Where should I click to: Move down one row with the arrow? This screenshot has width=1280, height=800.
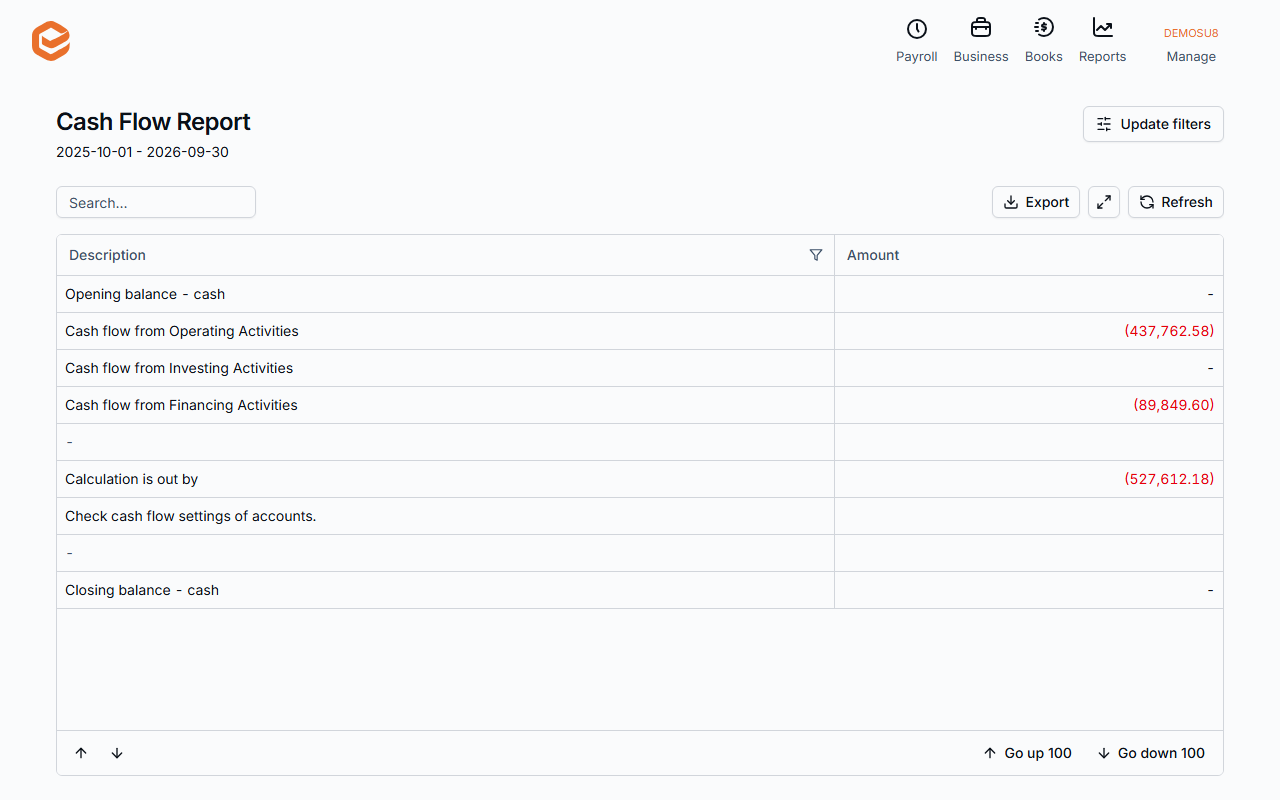point(117,753)
